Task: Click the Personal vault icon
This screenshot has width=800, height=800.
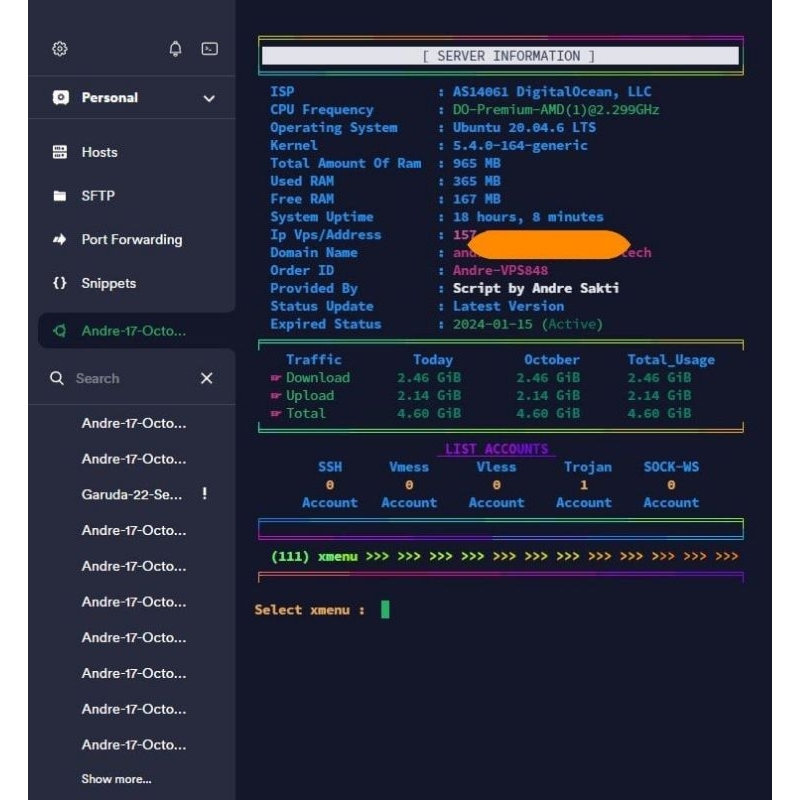Action: [x=58, y=98]
